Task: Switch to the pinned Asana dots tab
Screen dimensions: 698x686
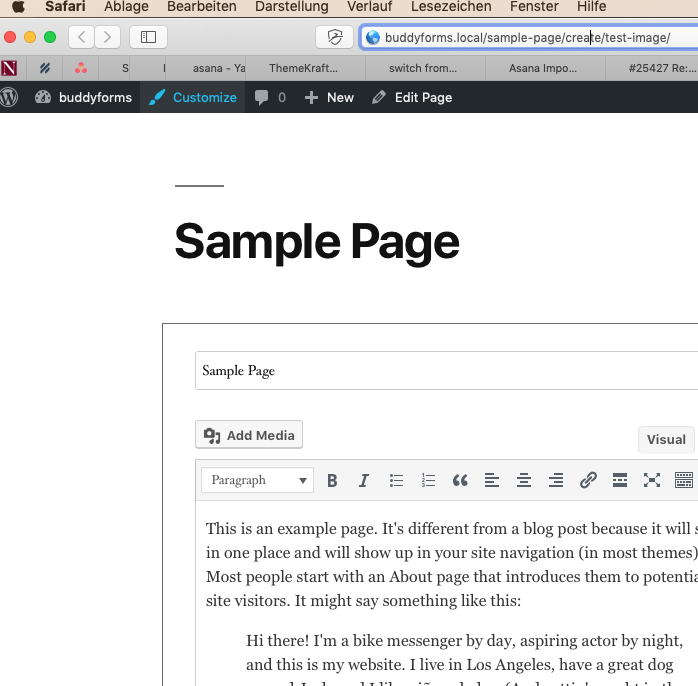Action: point(81,68)
